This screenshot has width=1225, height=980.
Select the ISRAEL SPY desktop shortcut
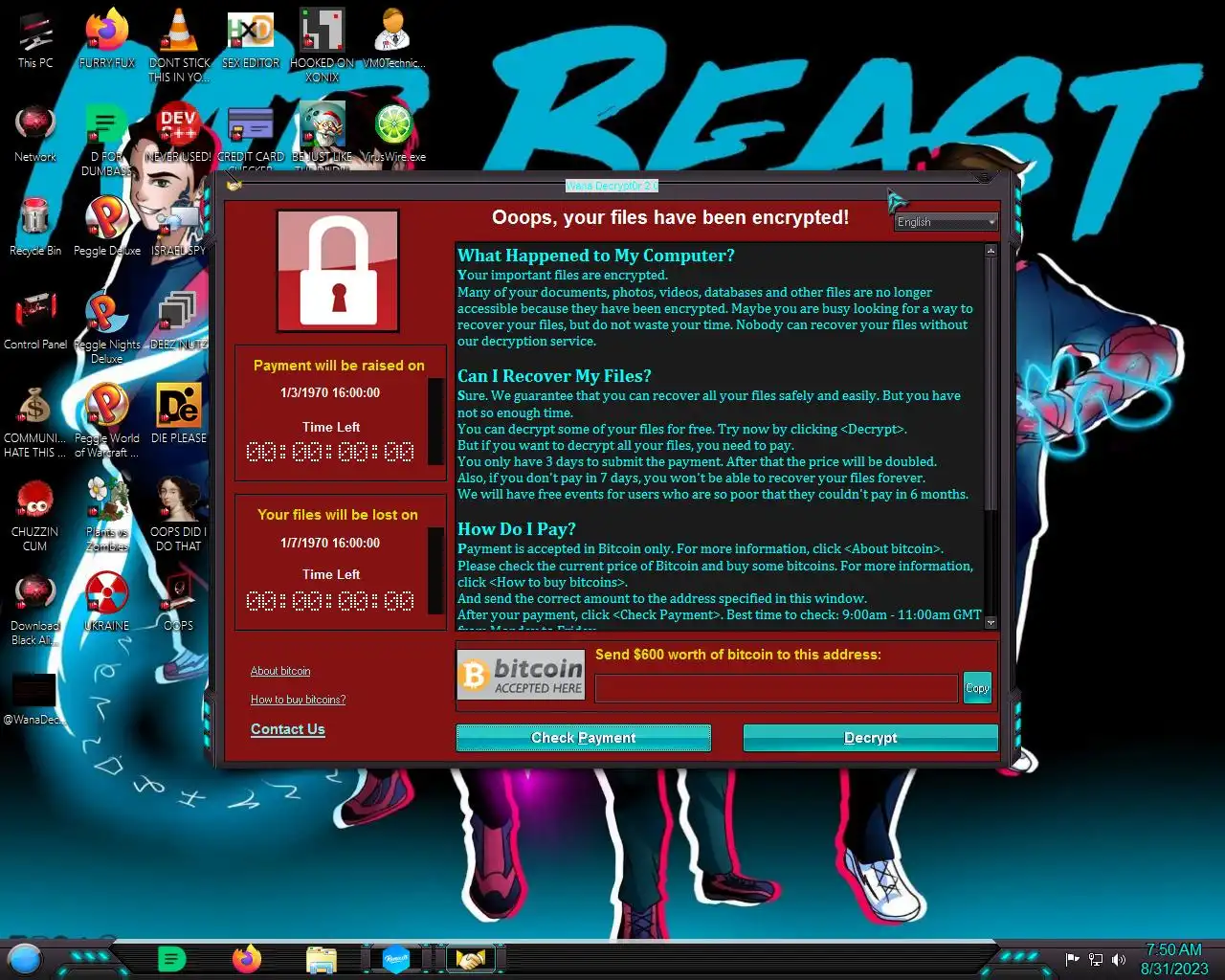[178, 226]
